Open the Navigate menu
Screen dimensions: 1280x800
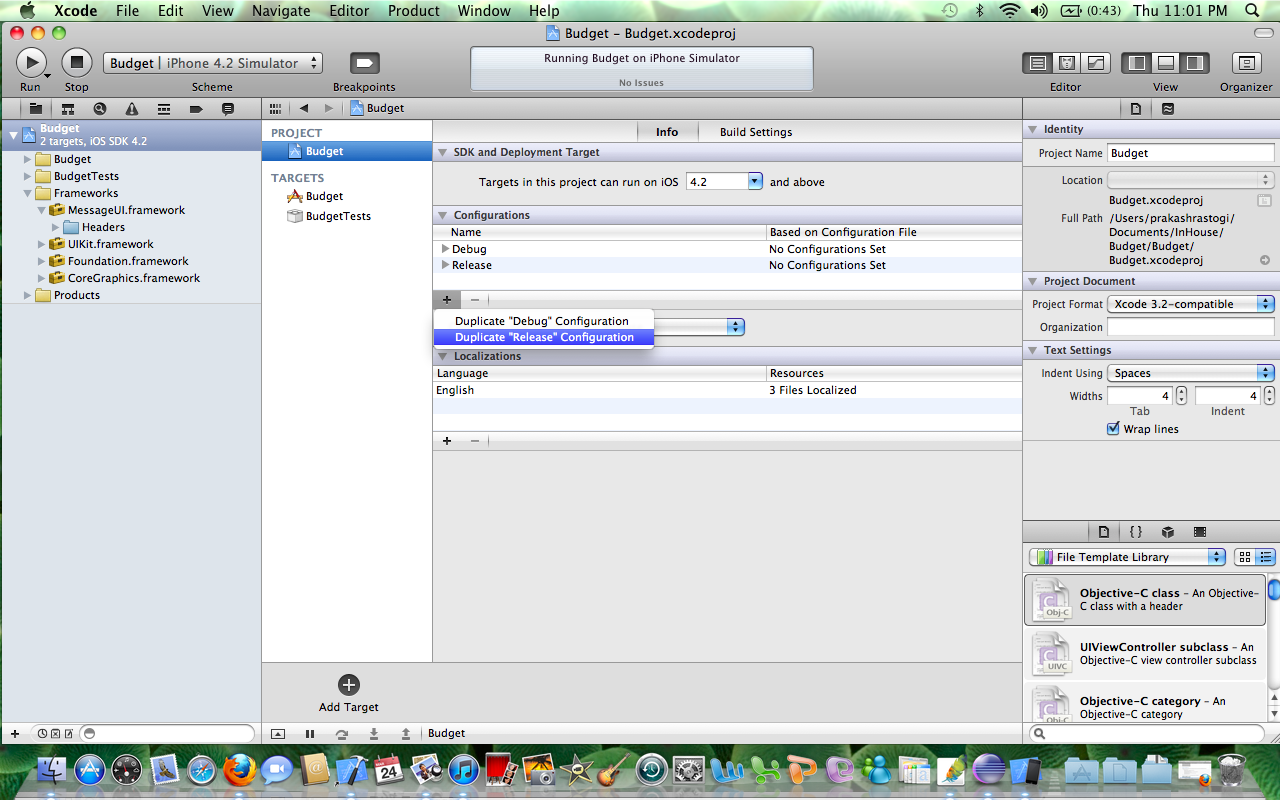pos(281,11)
